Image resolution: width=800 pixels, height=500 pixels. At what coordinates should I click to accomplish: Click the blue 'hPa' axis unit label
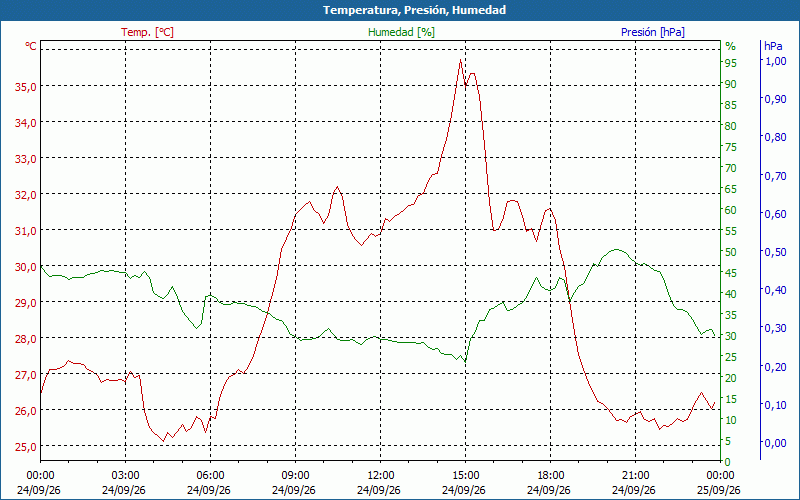pyautogui.click(x=773, y=46)
